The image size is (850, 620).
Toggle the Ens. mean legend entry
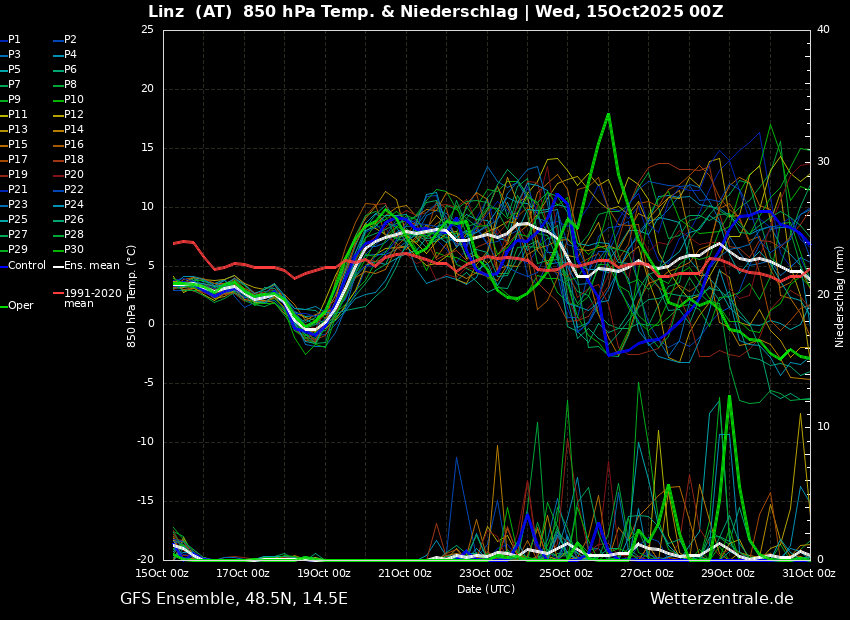(91, 266)
